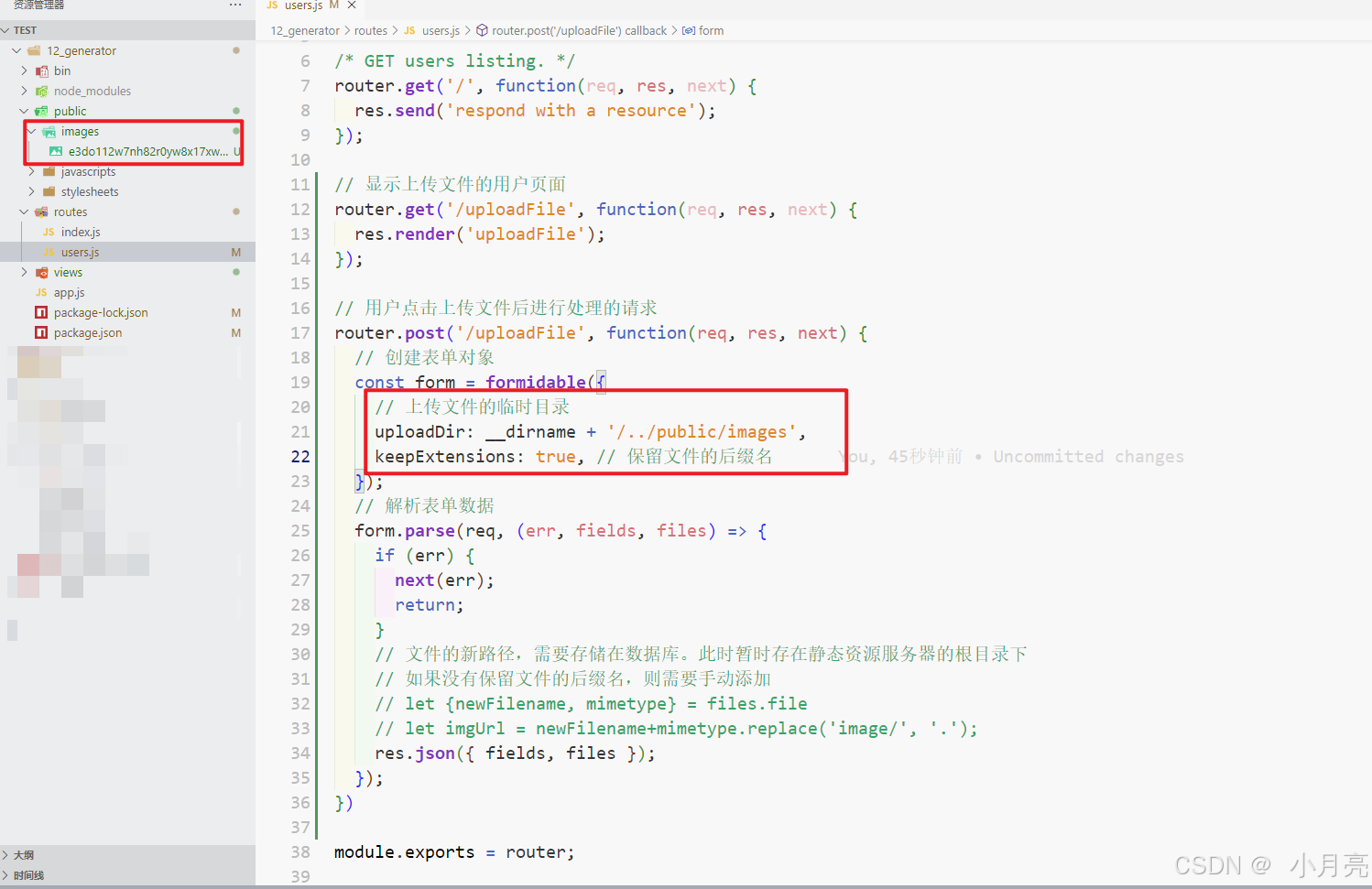
Task: Click the 'res.render('uploadFile');' code line
Action: [x=480, y=233]
